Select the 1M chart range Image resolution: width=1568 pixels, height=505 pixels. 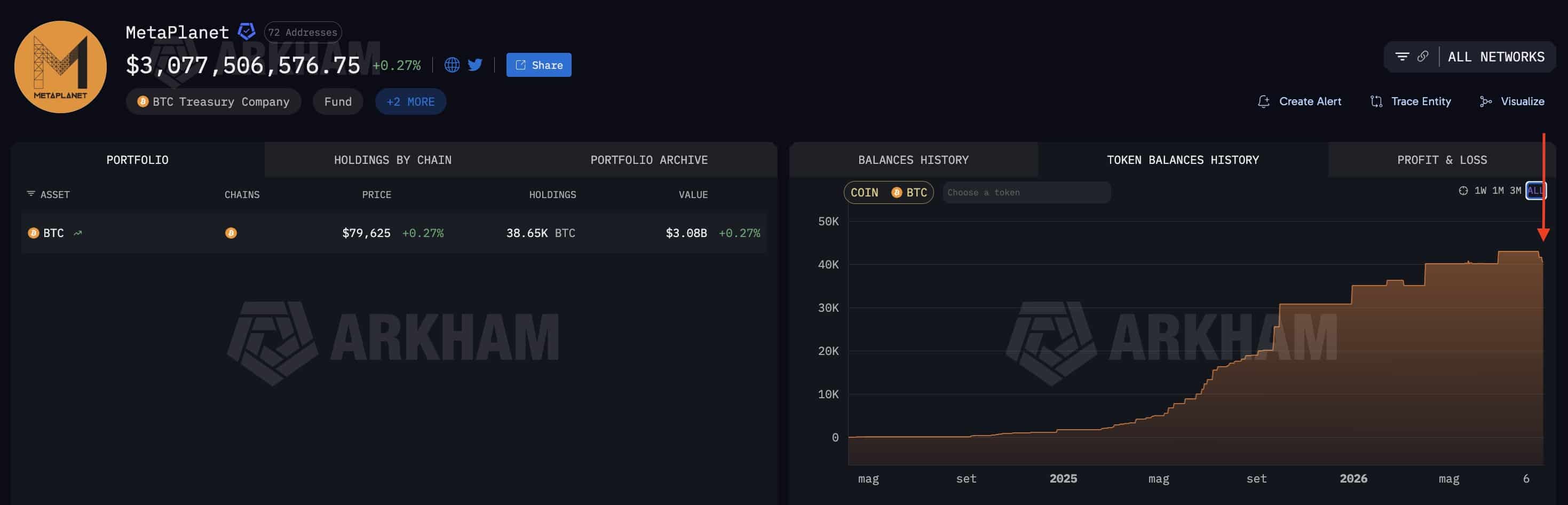pyautogui.click(x=1498, y=191)
